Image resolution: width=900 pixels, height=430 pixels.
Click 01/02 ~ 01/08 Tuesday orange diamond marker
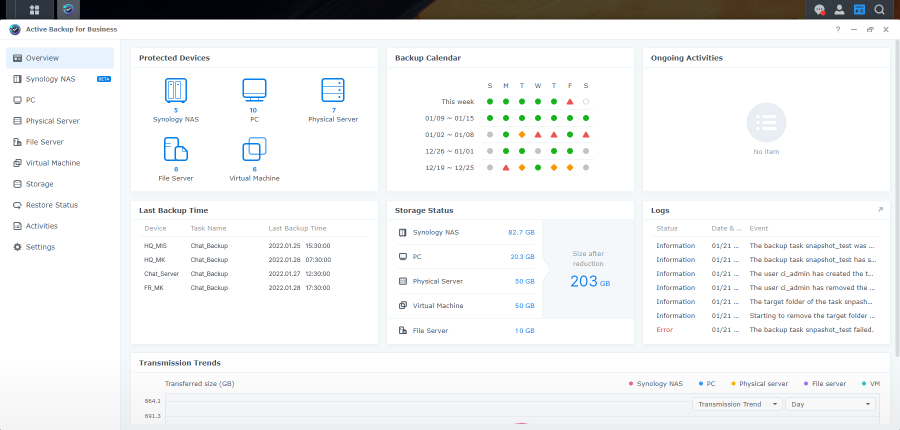click(x=522, y=134)
